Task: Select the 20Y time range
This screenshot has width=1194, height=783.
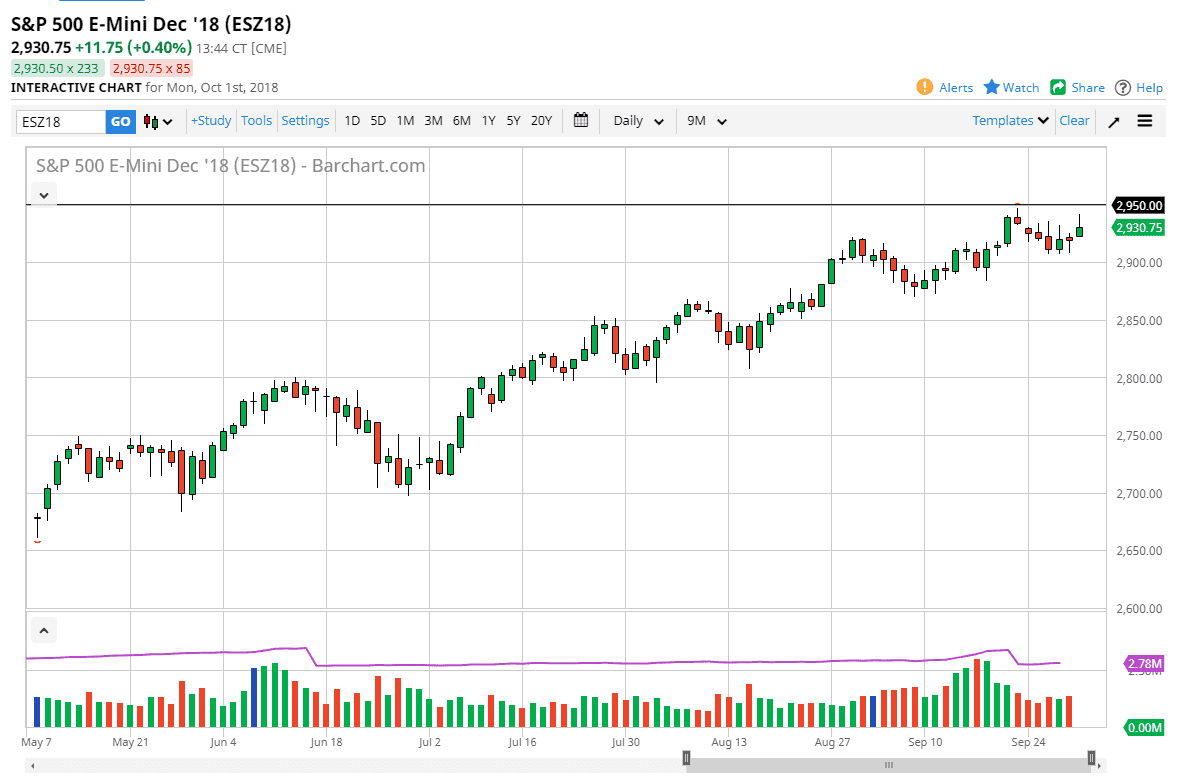Action: pos(541,120)
